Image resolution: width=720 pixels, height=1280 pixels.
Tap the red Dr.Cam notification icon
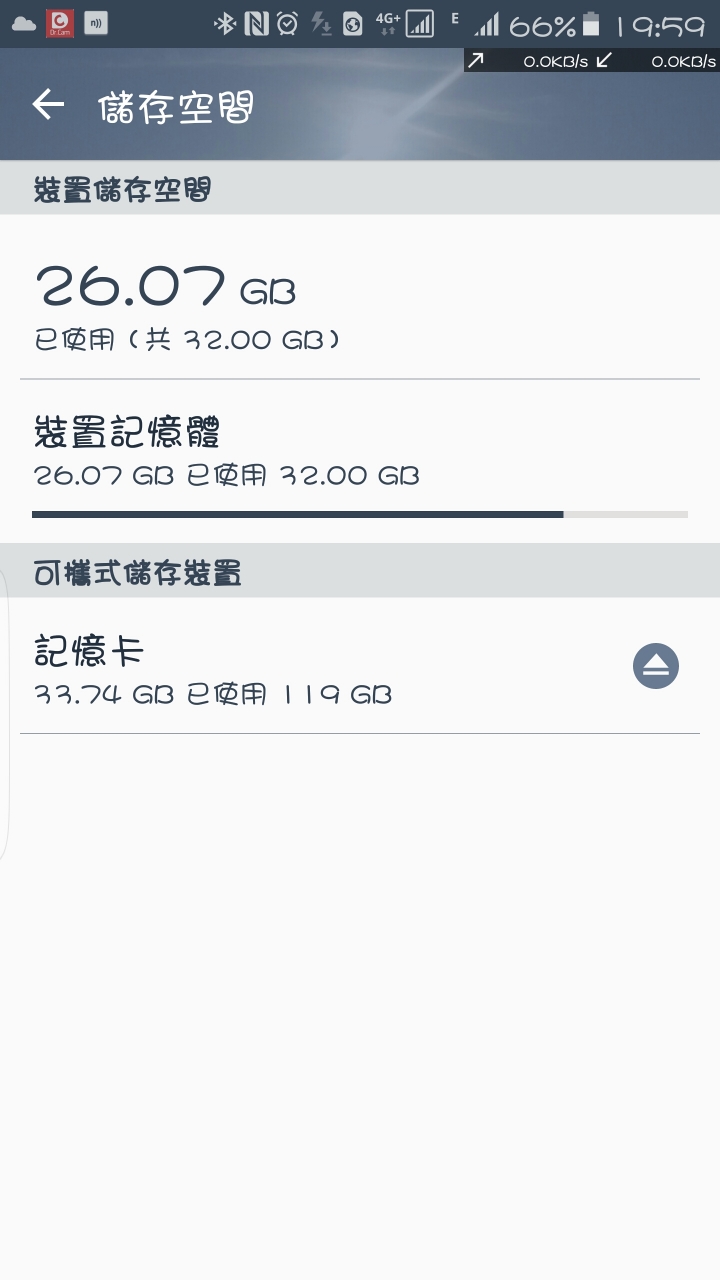[60, 23]
